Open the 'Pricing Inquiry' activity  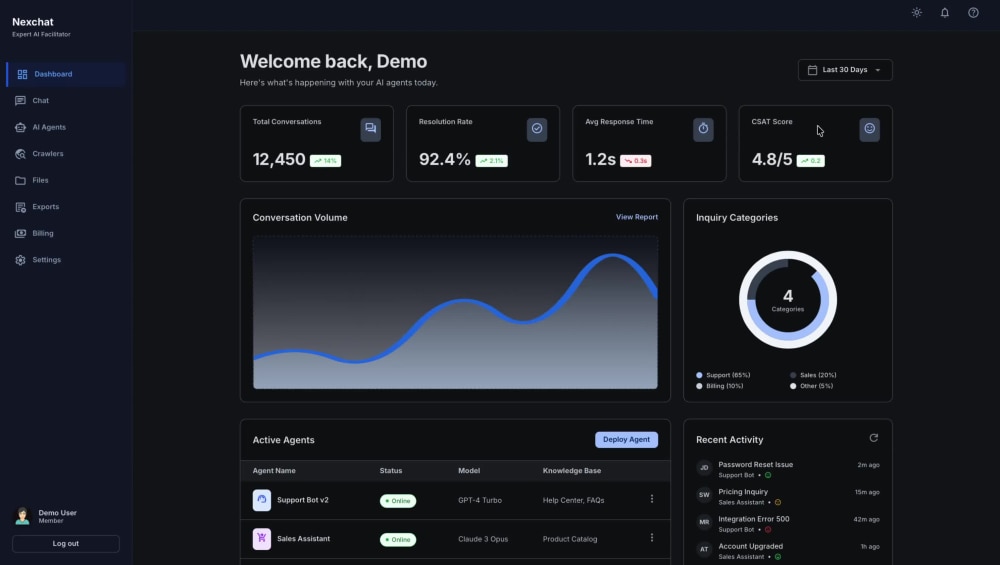[788, 496]
